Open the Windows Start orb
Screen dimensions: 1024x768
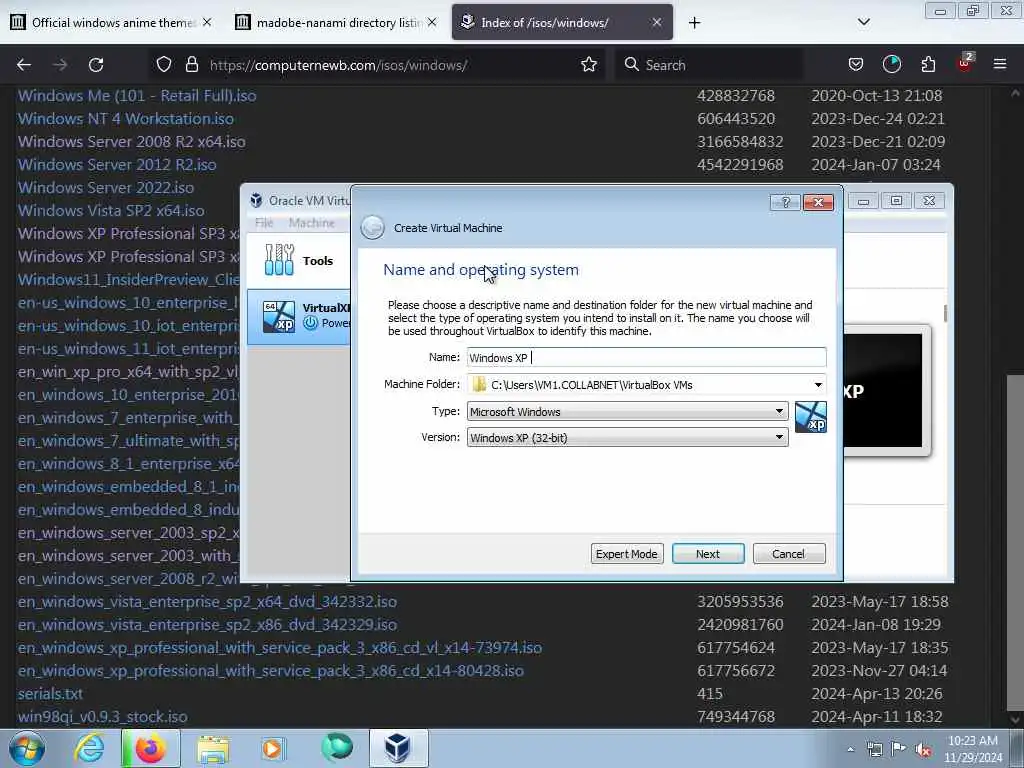click(27, 748)
